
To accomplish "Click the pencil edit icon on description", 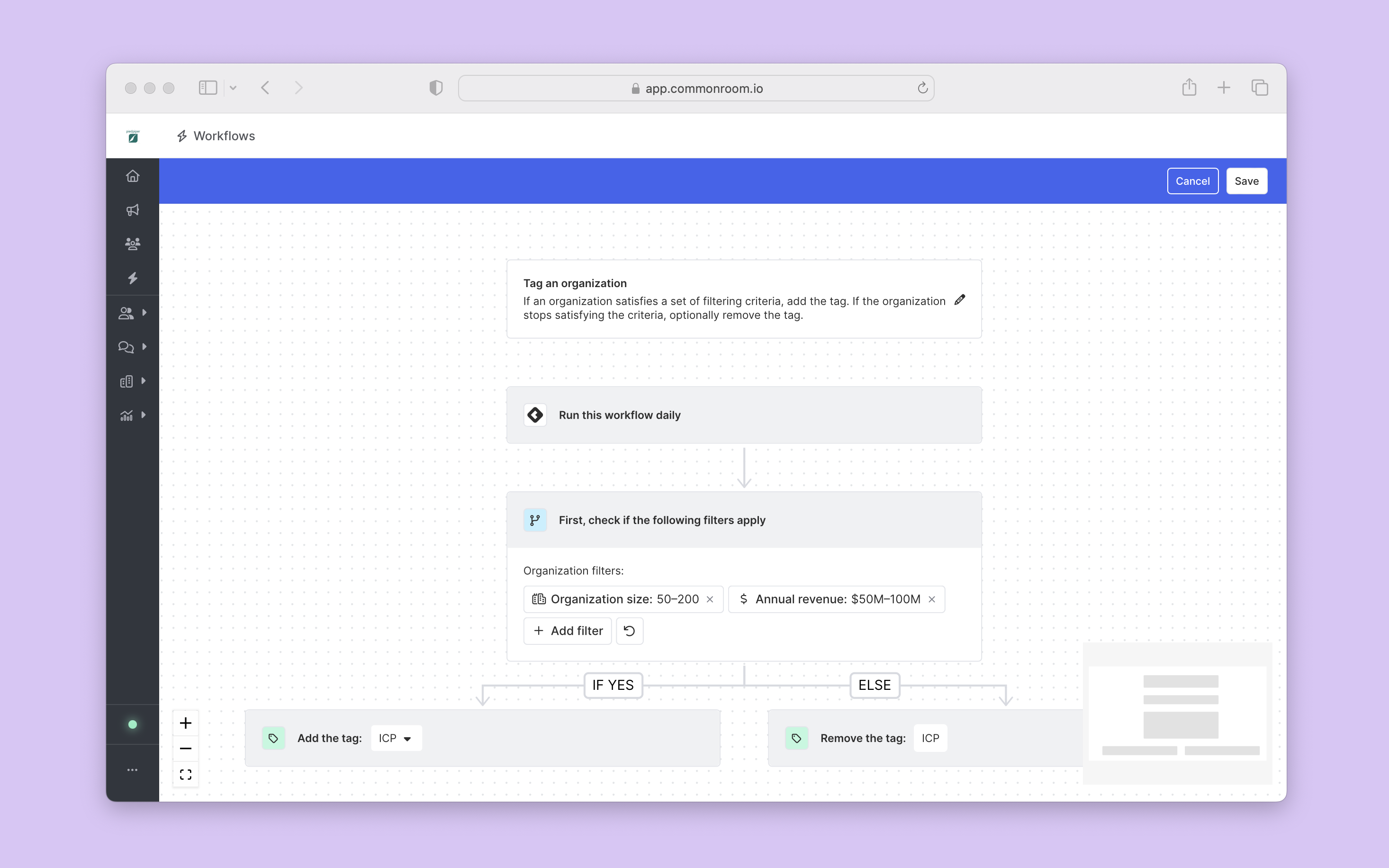I will click(x=960, y=299).
